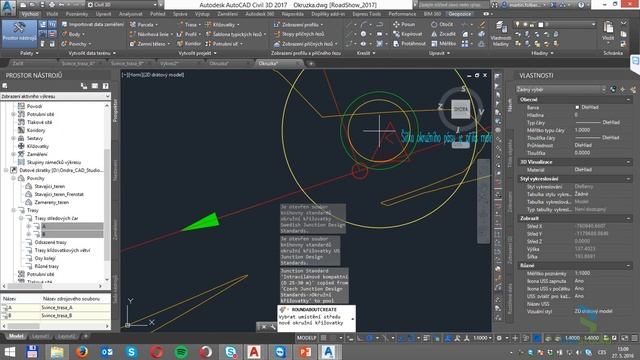
Task: Select the Posun move tool
Action: (404, 24)
